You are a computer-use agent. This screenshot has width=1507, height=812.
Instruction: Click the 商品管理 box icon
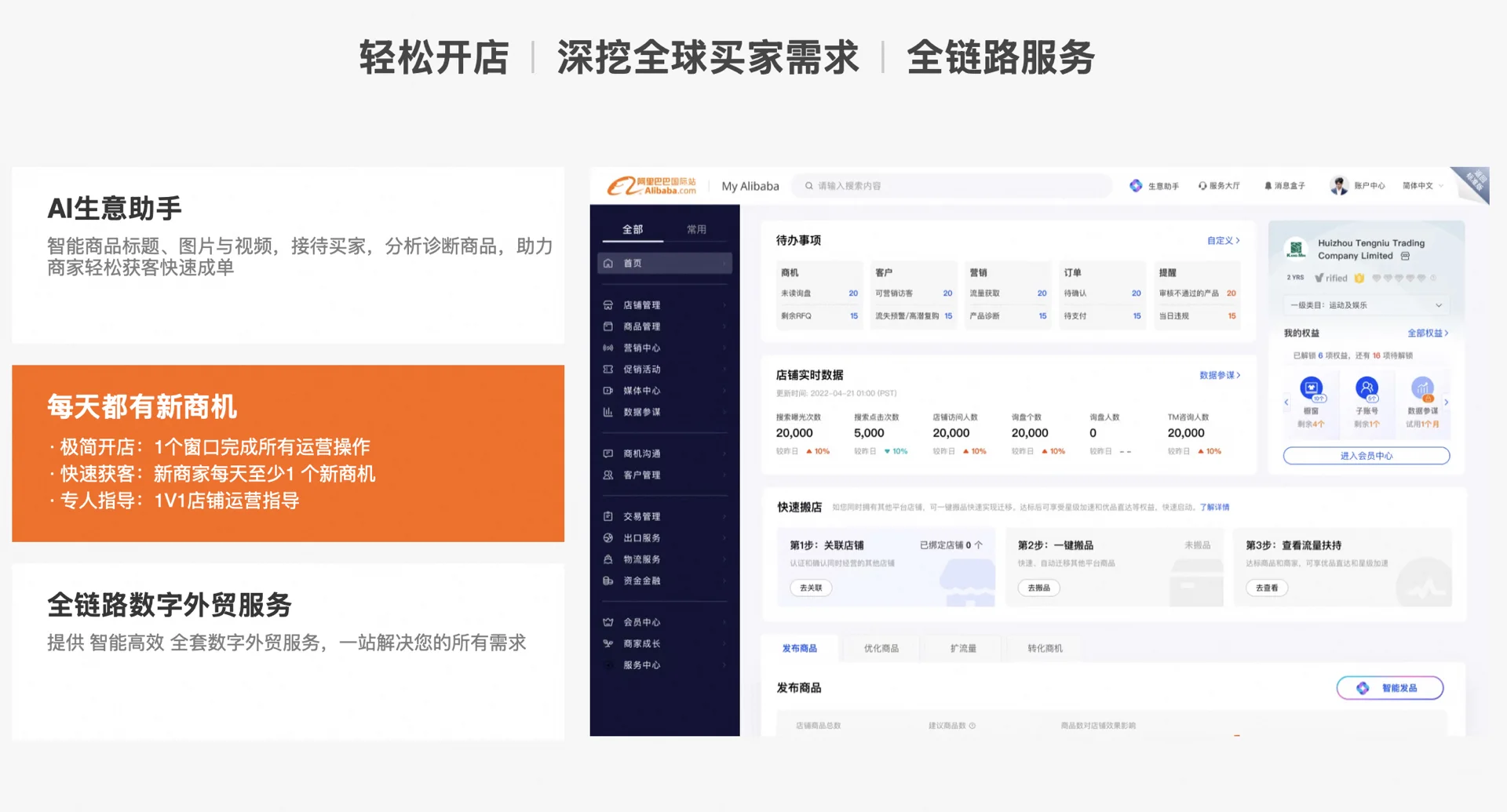click(608, 326)
